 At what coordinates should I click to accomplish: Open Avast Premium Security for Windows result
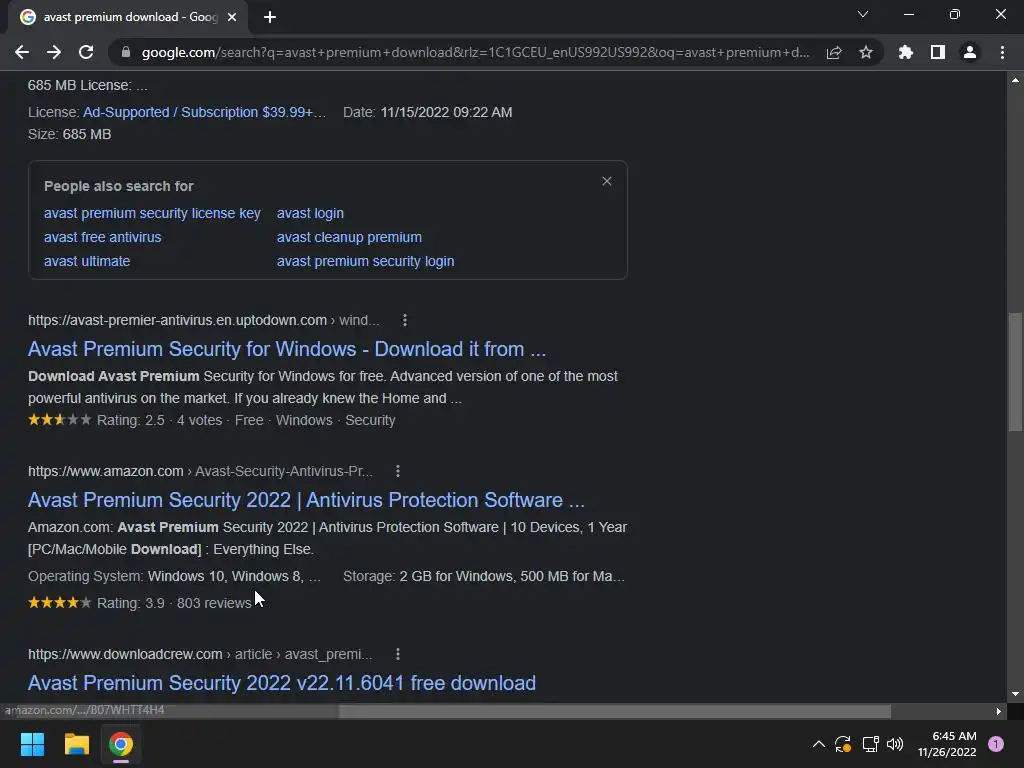287,349
